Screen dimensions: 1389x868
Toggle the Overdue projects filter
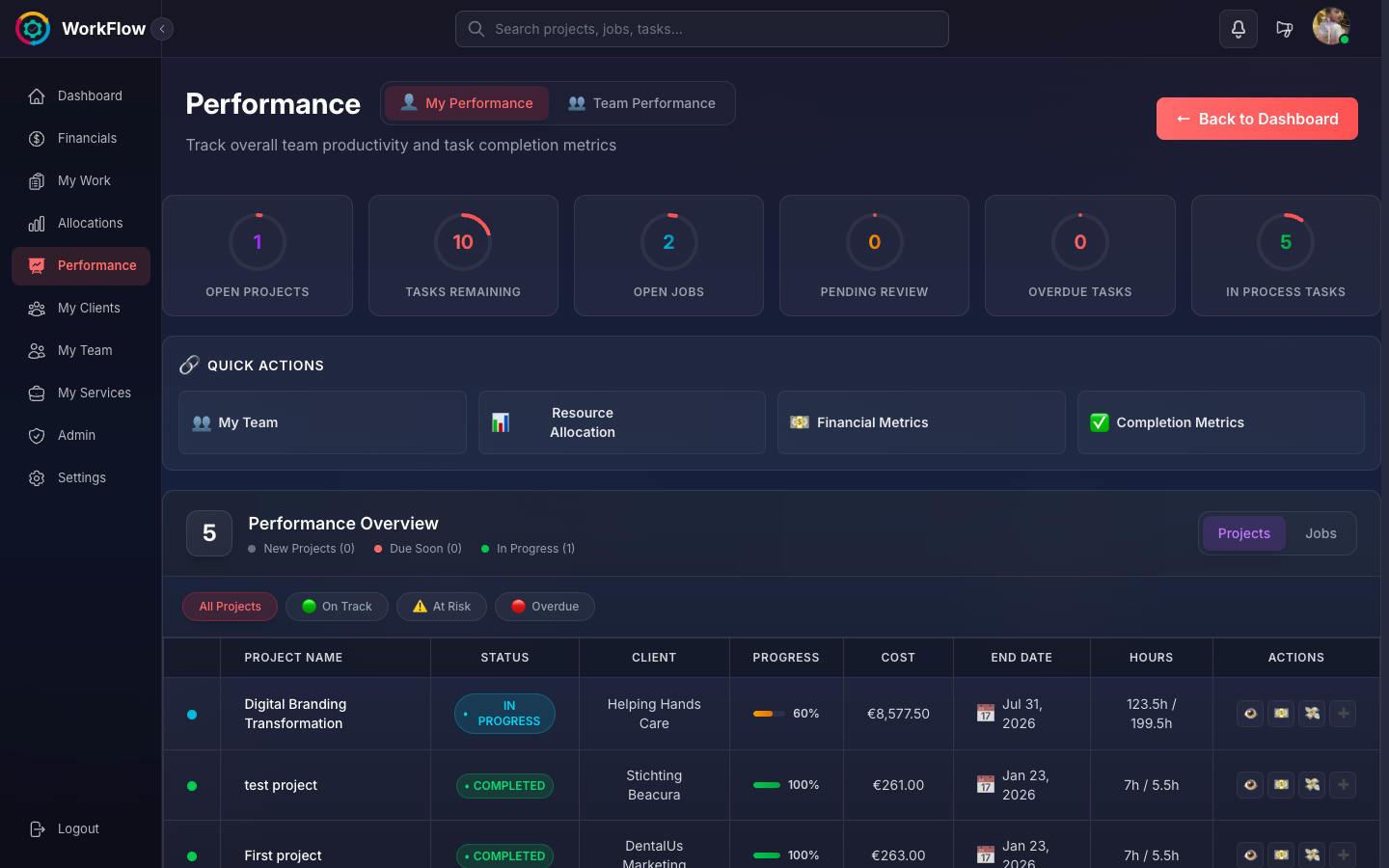pyautogui.click(x=544, y=607)
